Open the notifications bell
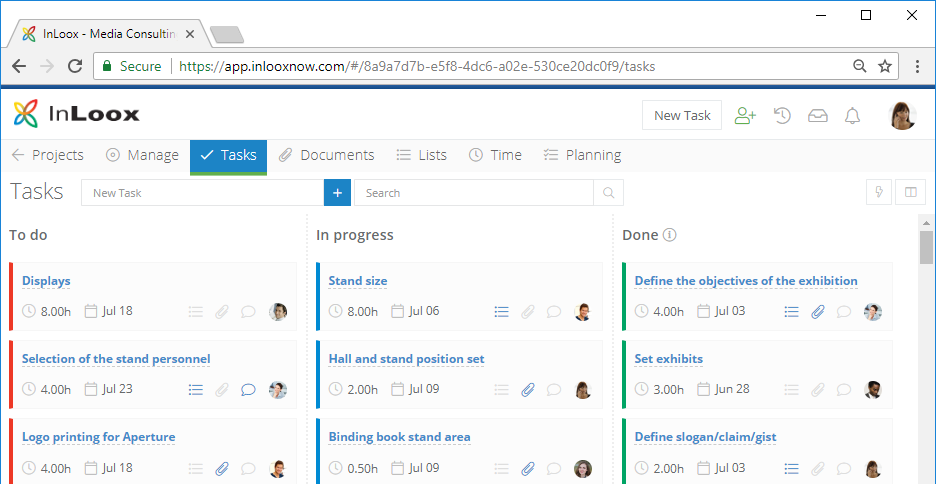 (x=852, y=116)
